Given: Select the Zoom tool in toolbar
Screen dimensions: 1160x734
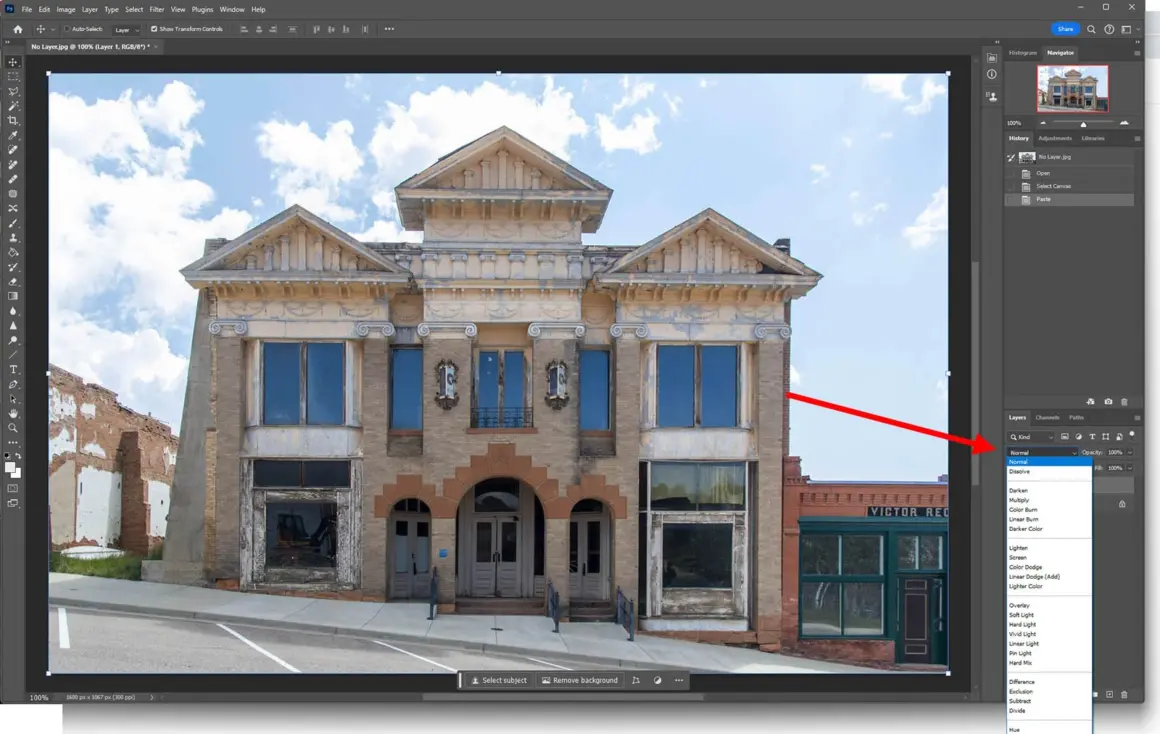Looking at the screenshot, I should [x=13, y=428].
